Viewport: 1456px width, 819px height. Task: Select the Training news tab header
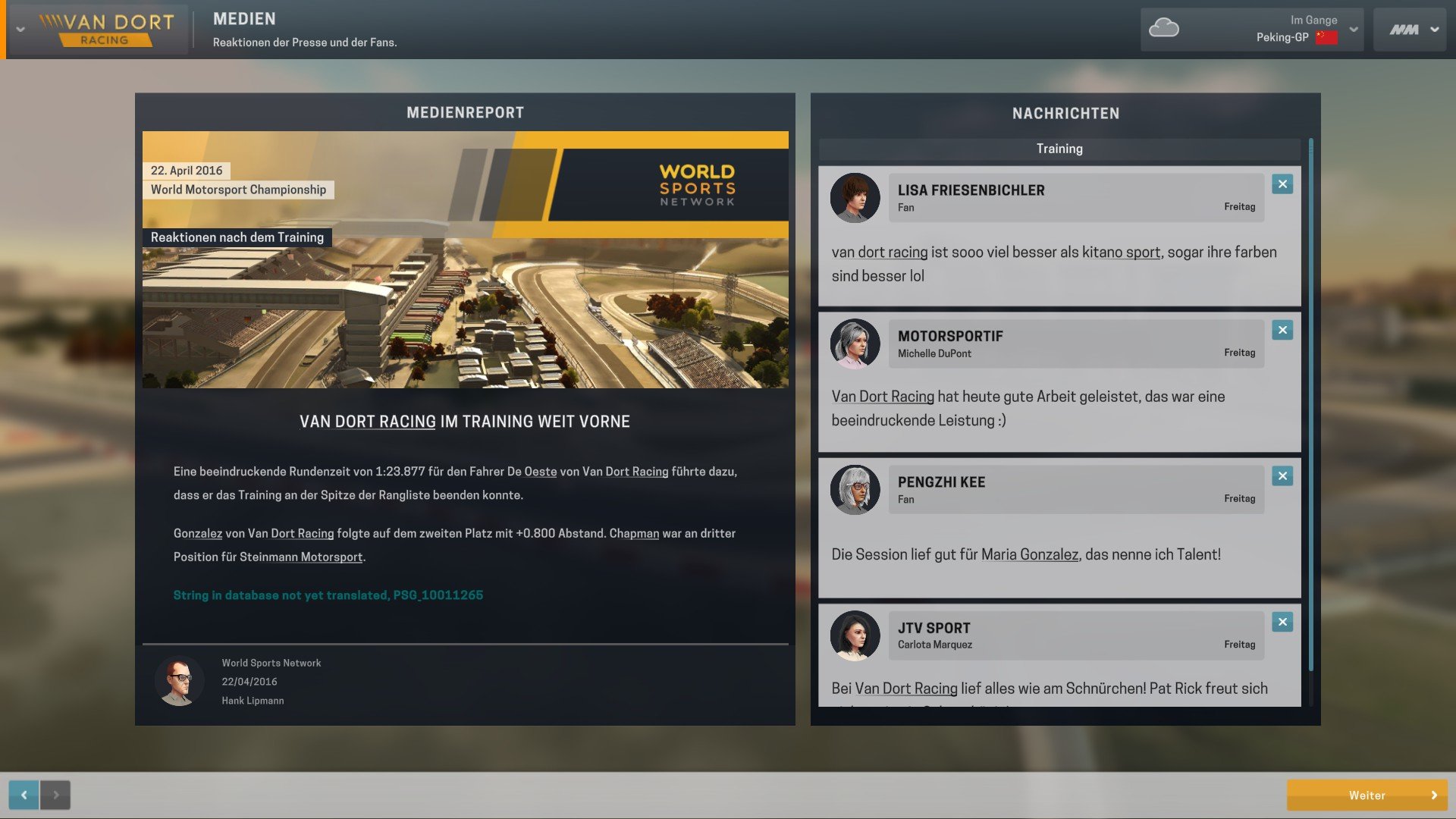click(x=1059, y=149)
